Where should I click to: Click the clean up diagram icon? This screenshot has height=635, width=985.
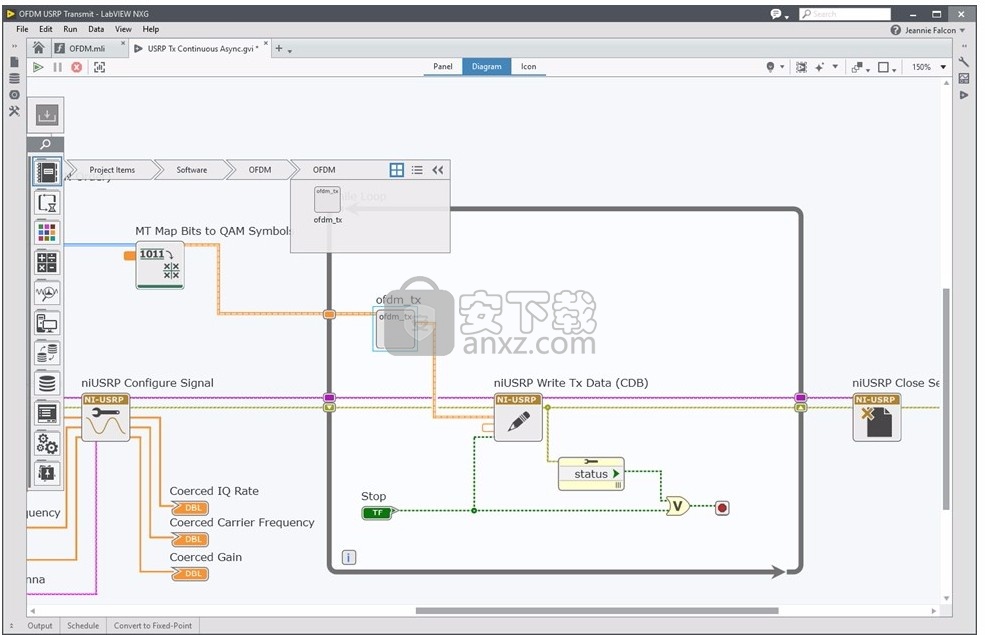[801, 67]
